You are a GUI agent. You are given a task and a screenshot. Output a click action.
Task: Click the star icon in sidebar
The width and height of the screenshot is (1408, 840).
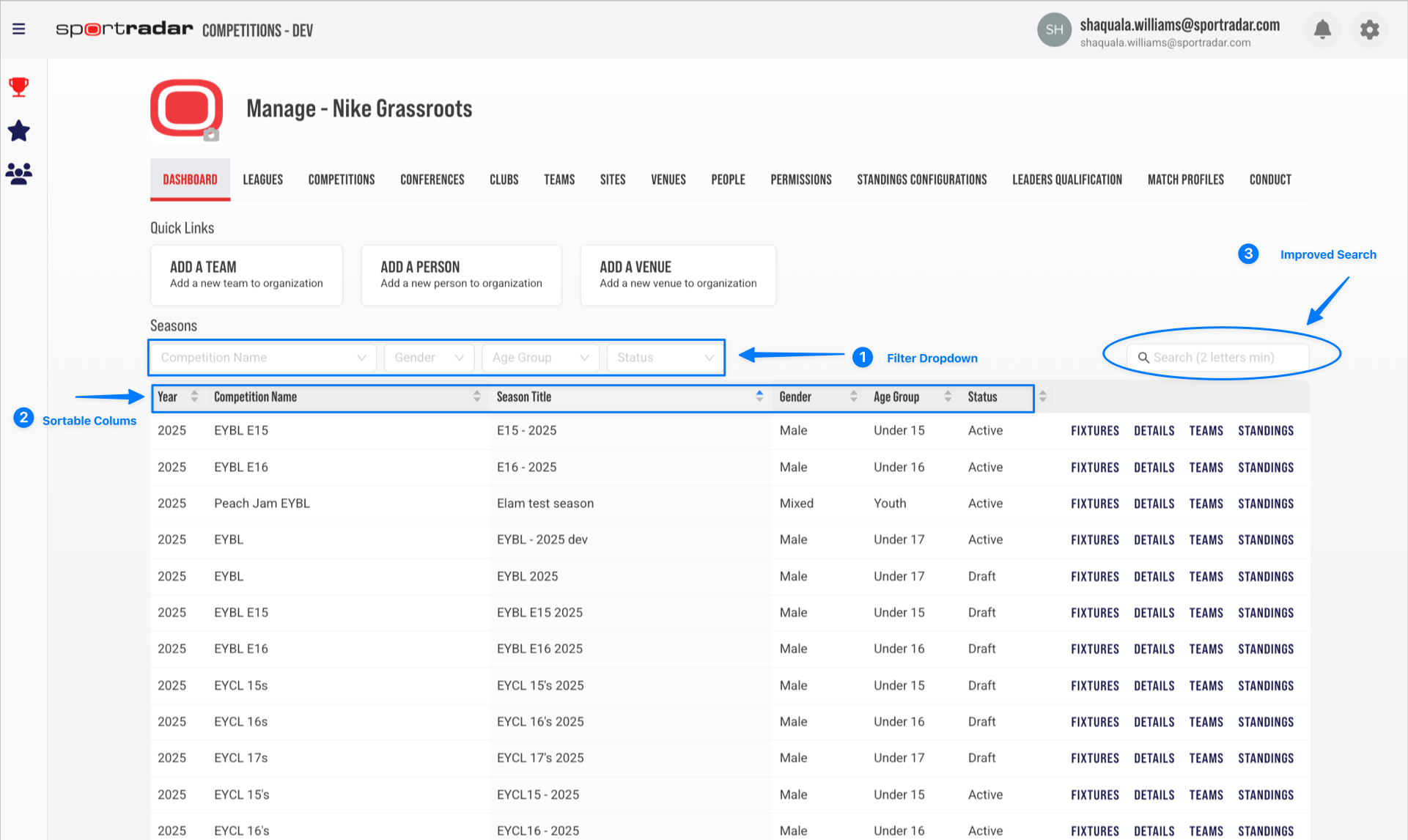click(x=19, y=131)
